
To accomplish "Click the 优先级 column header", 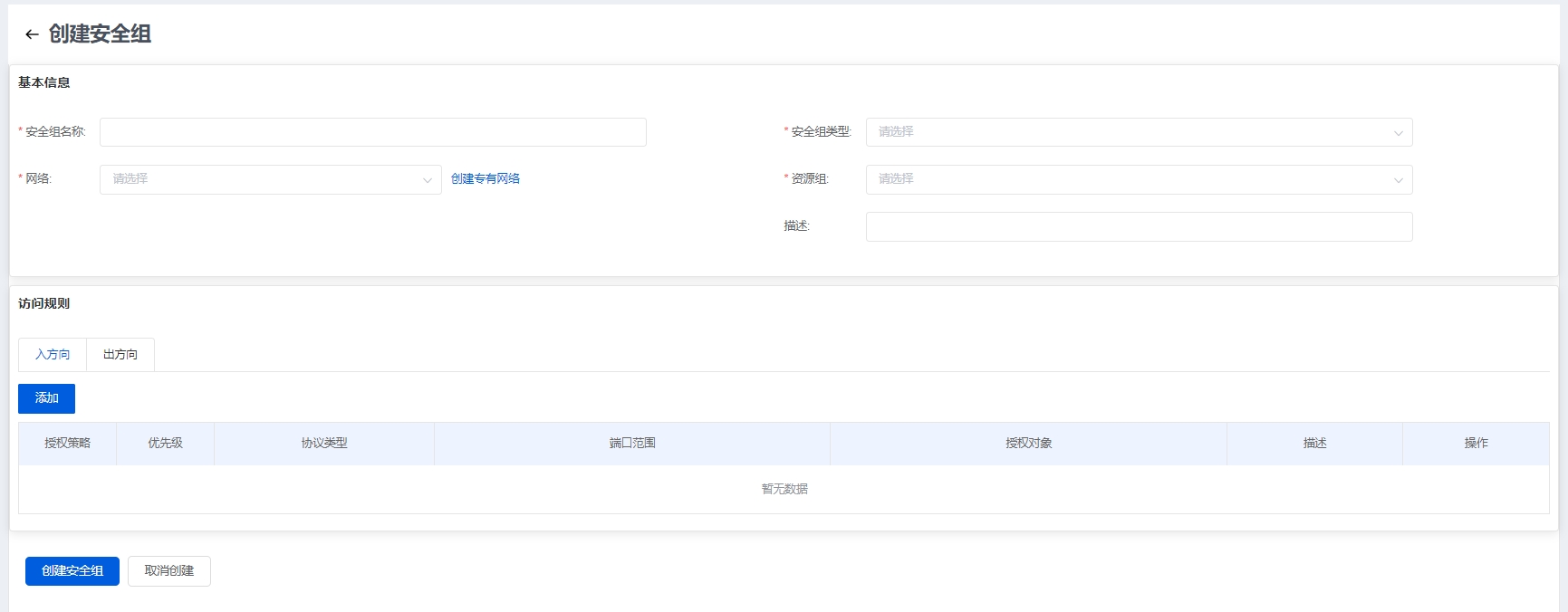I will (x=166, y=444).
